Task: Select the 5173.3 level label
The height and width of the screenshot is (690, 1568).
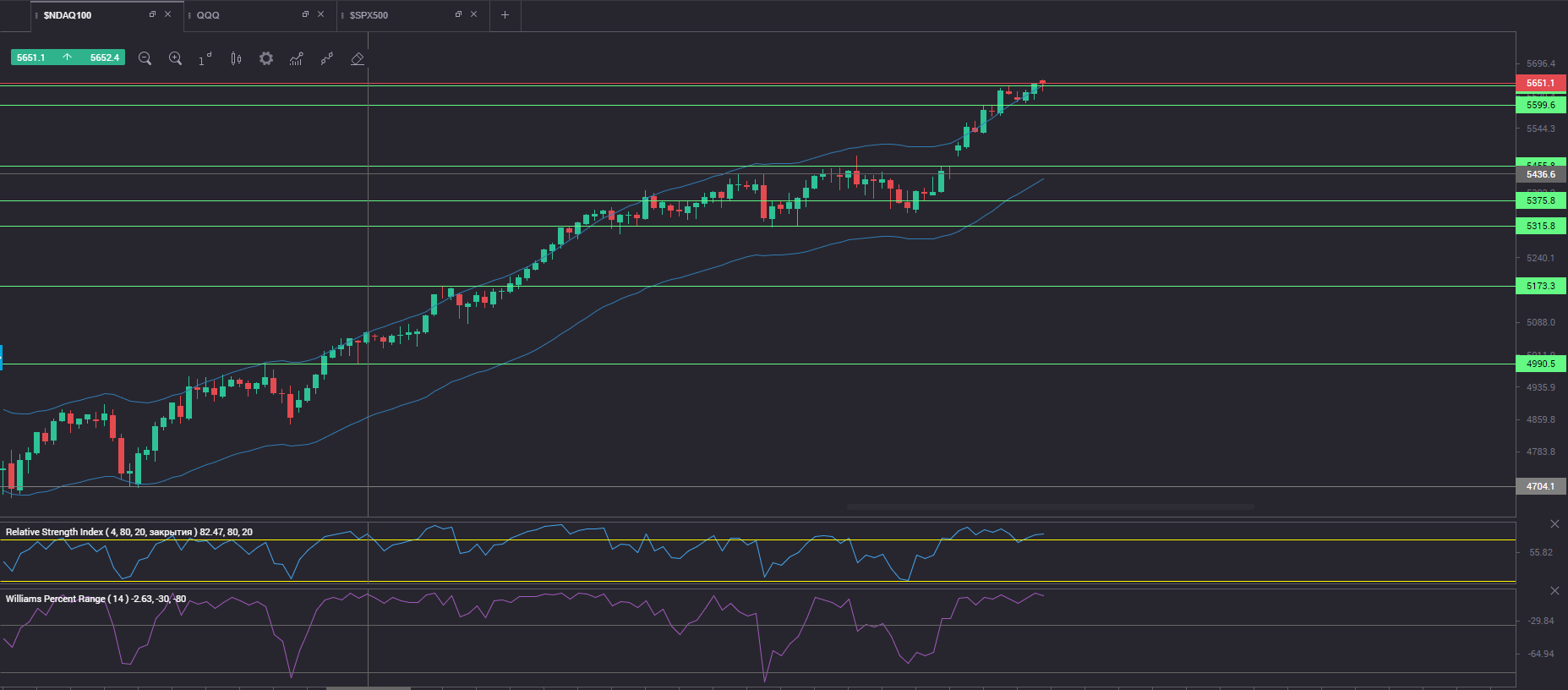Action: [1541, 286]
